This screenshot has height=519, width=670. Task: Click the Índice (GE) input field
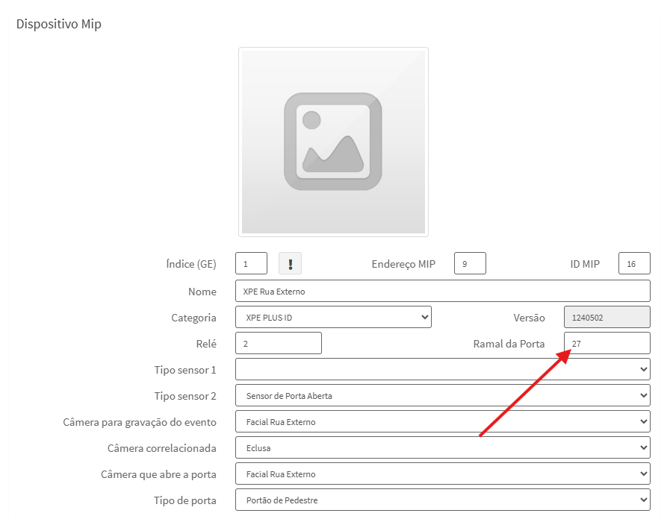pos(251,264)
